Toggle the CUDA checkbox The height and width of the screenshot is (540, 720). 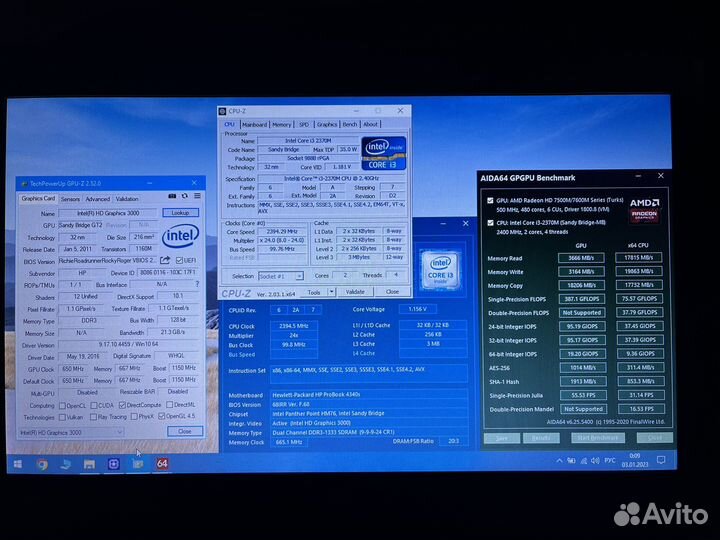coord(94,405)
